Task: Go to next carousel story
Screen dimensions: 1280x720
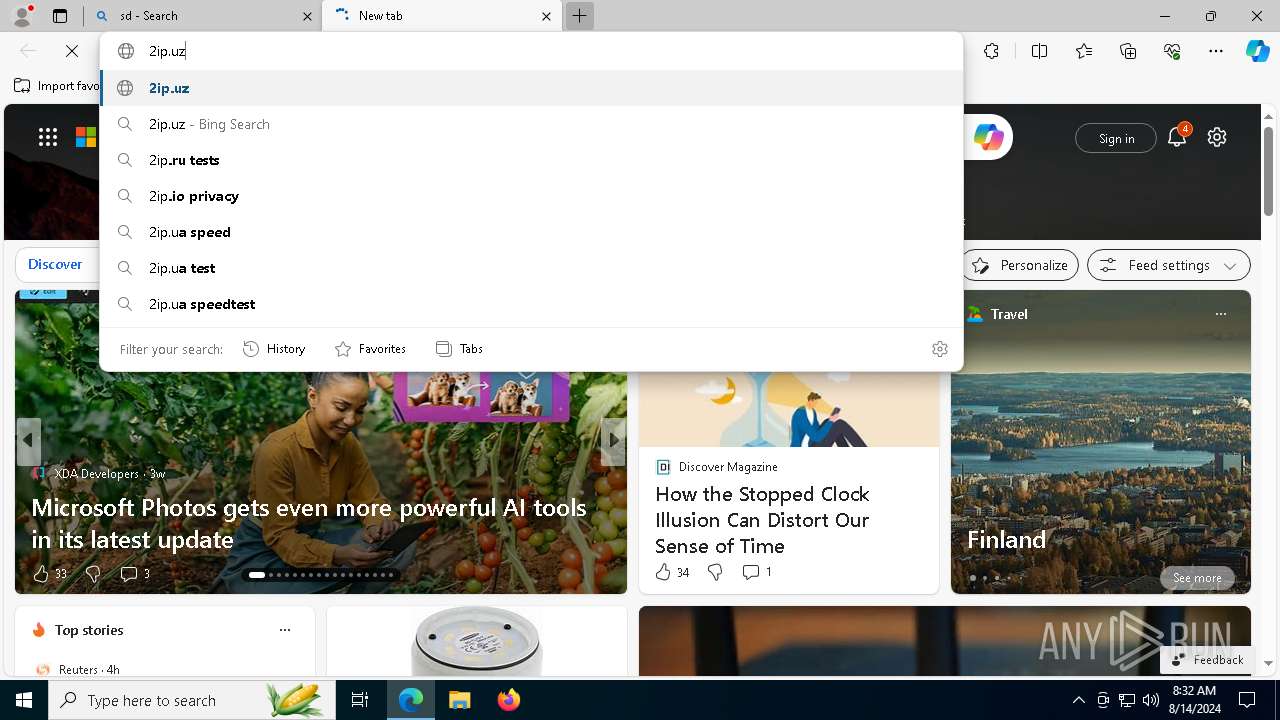Action: coord(613,440)
